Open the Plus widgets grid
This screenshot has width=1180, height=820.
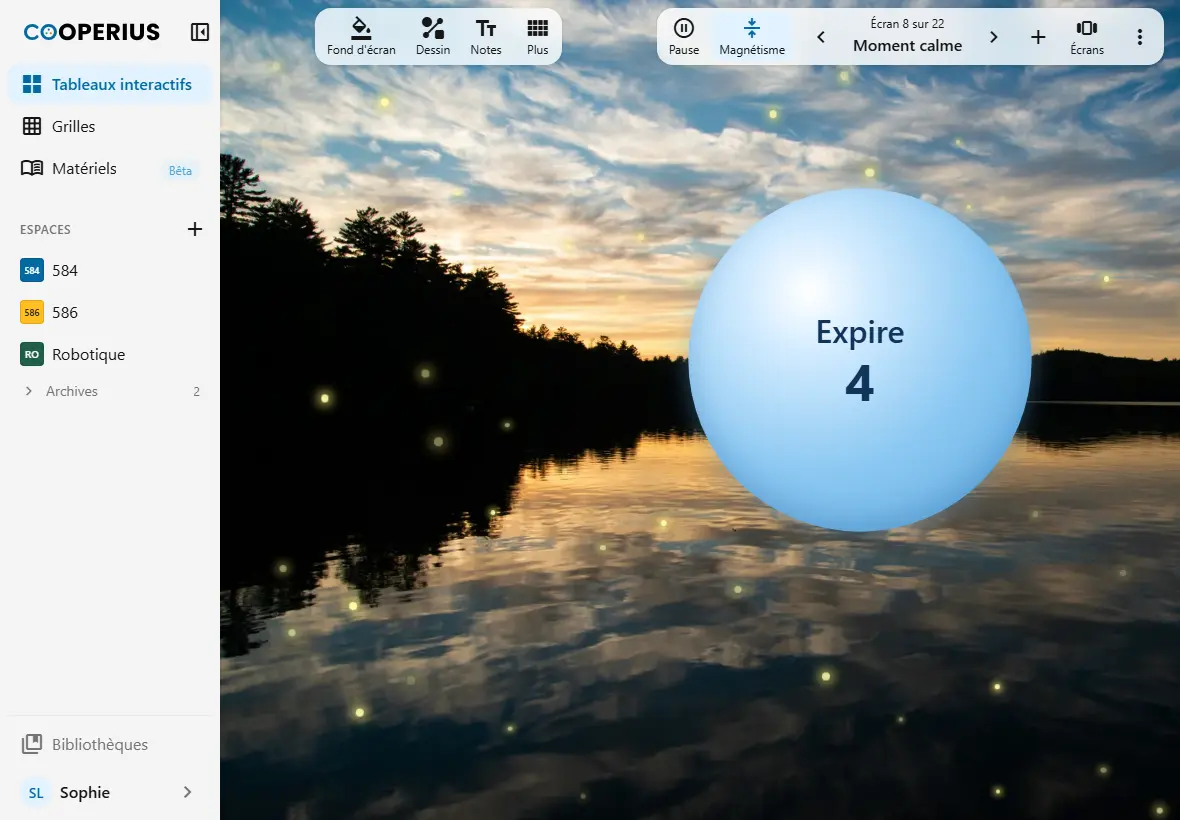pos(537,37)
